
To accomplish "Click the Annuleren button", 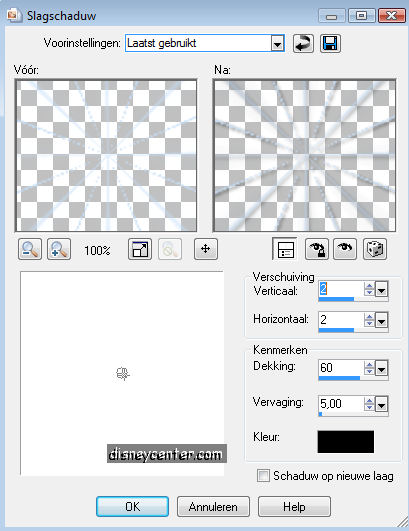I will [x=213, y=507].
